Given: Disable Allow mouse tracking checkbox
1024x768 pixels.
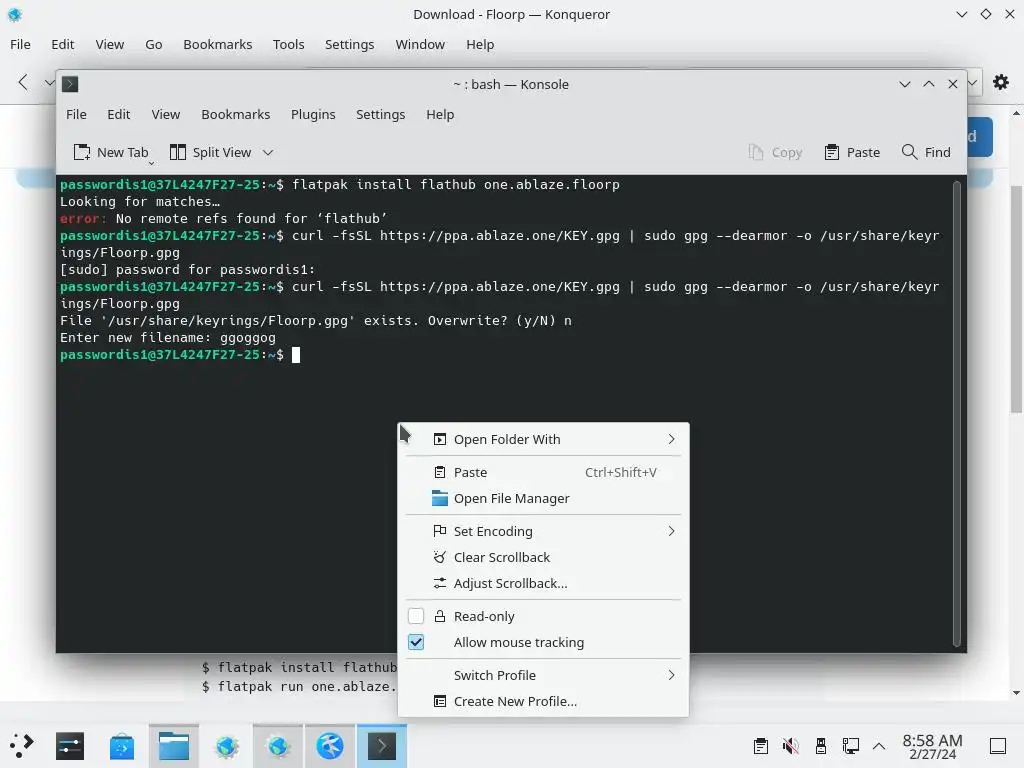Looking at the screenshot, I should 416,642.
